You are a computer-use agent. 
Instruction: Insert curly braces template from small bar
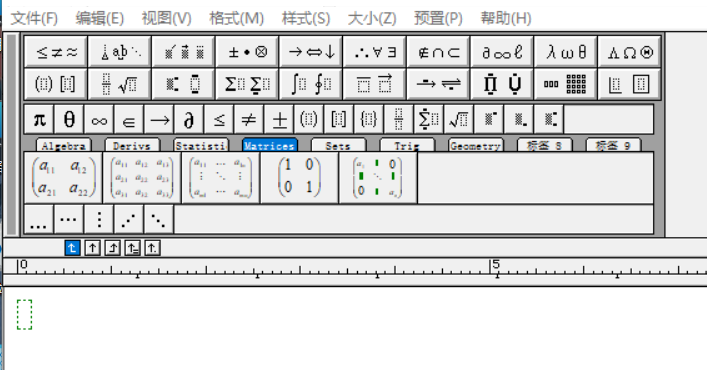point(369,119)
